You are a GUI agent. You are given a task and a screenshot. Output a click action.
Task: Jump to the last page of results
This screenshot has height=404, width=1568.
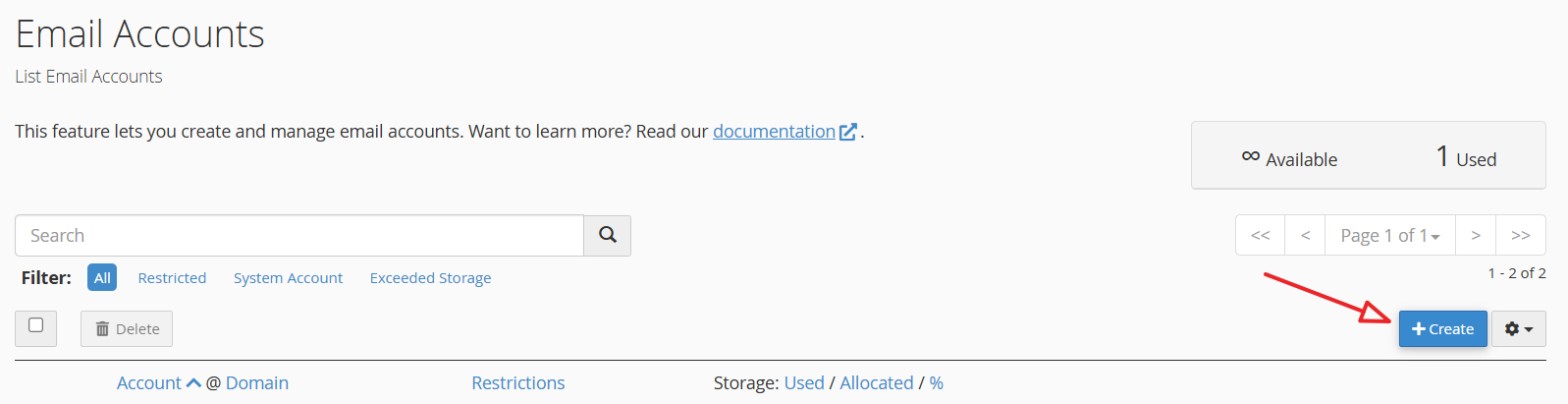coord(1520,235)
